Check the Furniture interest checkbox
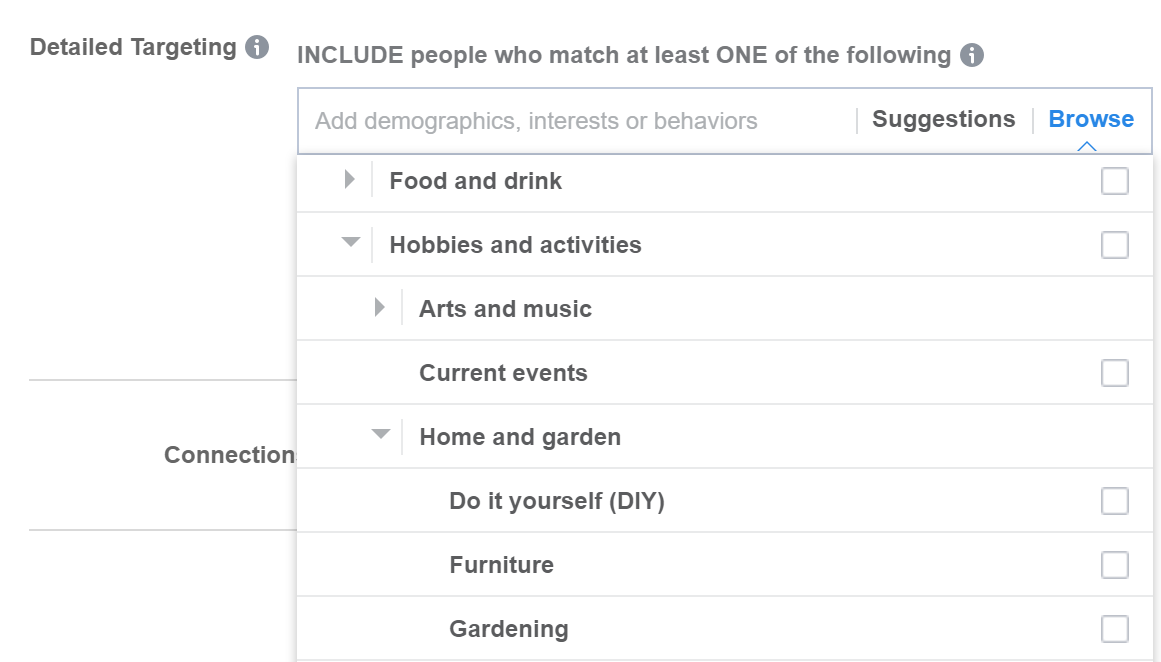The width and height of the screenshot is (1161, 662). pos(1114,565)
